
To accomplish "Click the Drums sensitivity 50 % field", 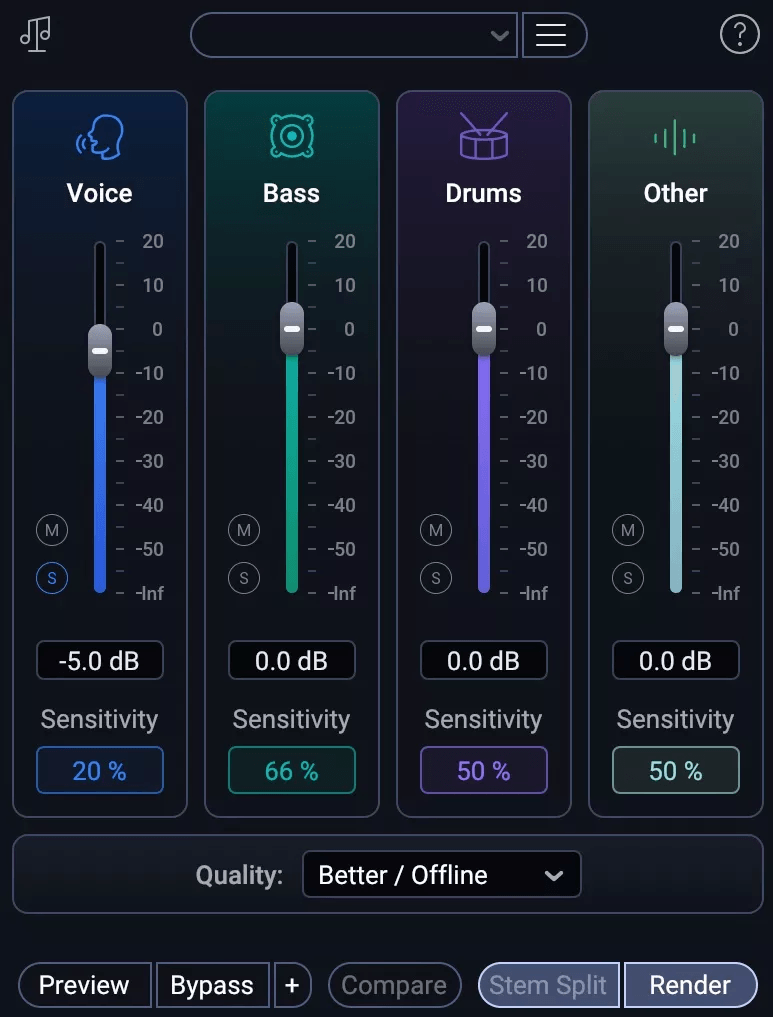I will pyautogui.click(x=484, y=771).
